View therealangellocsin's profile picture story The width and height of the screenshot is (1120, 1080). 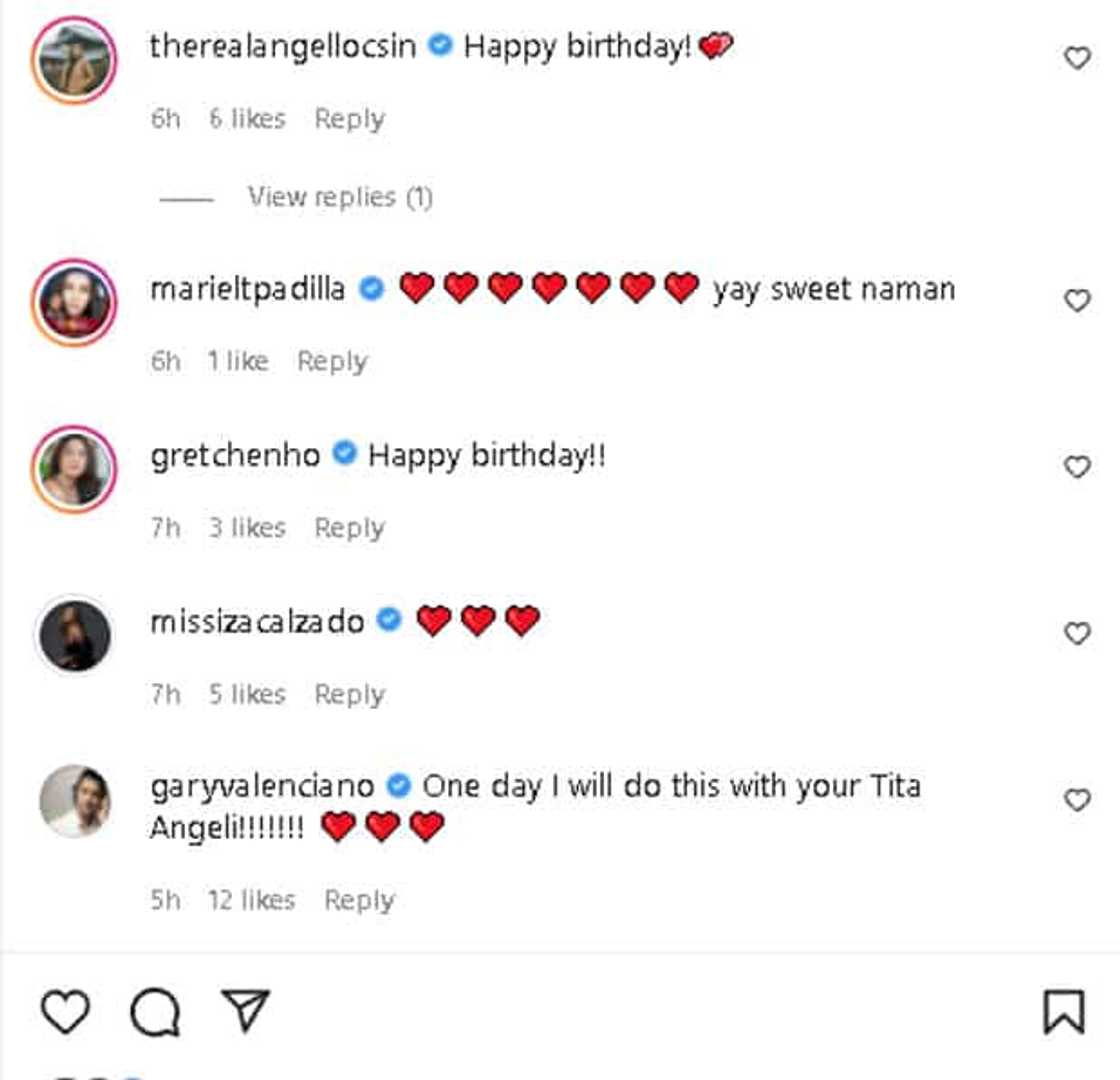coord(75,59)
